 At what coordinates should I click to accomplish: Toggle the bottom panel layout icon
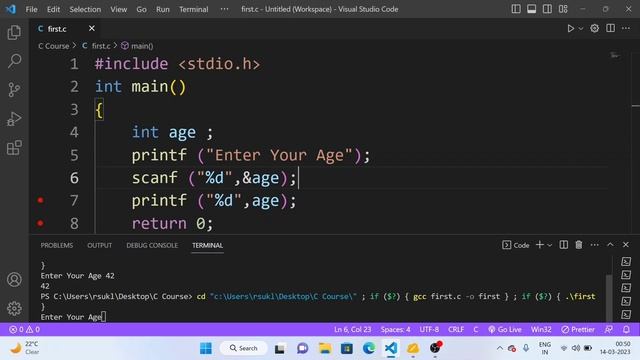(x=531, y=9)
